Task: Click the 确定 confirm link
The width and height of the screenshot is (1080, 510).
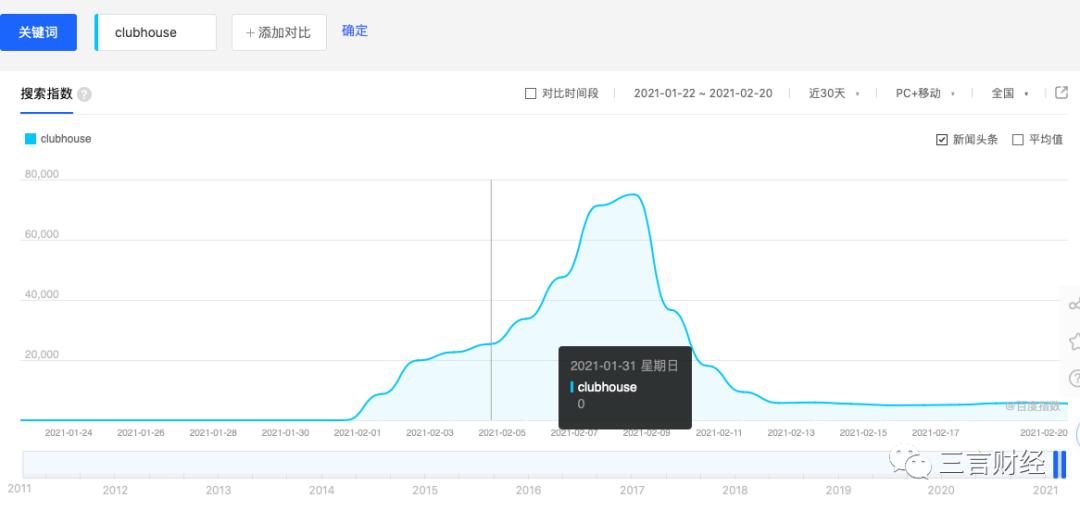Action: [355, 31]
